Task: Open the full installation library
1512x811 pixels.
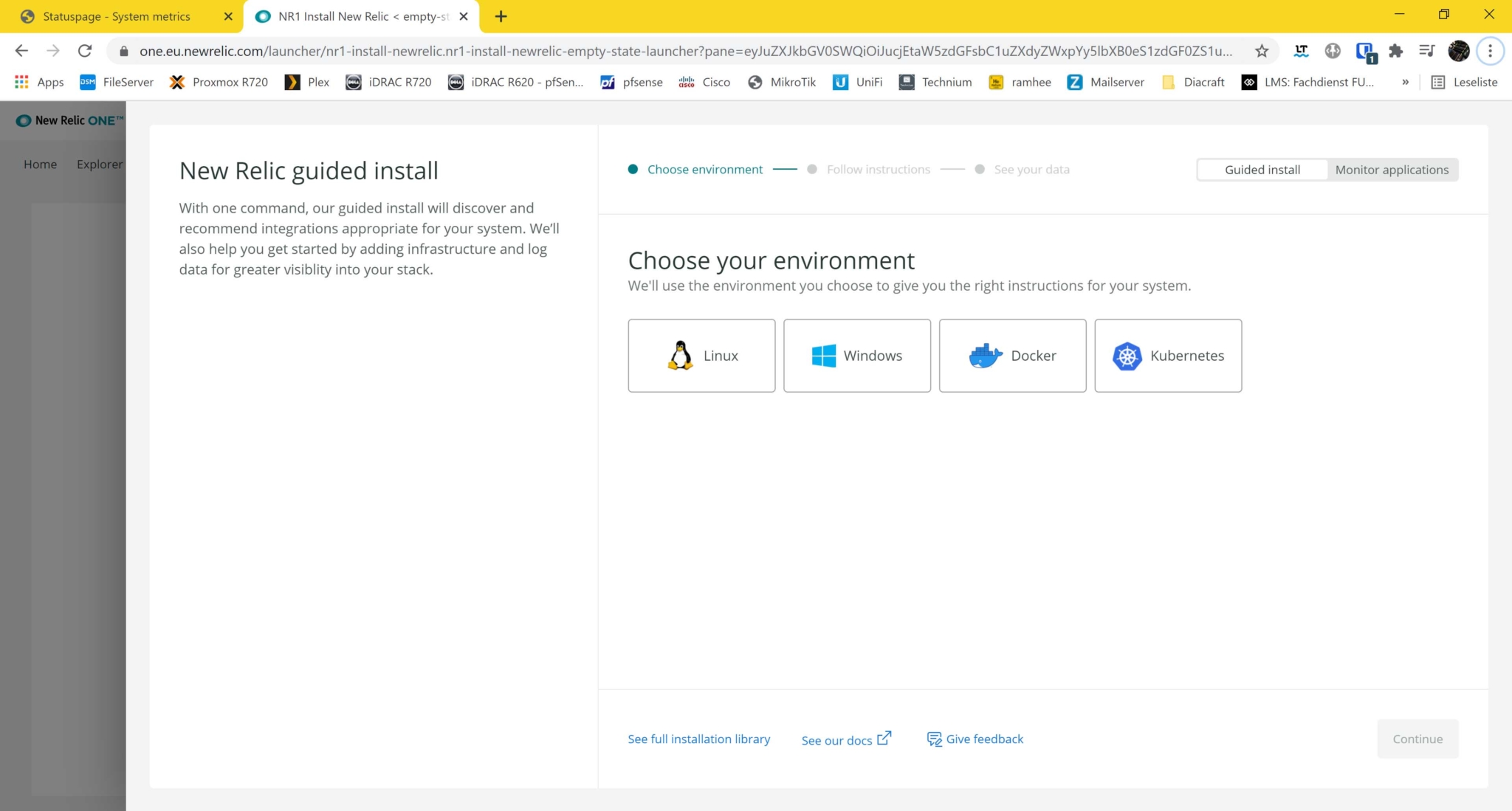Action: [x=698, y=739]
